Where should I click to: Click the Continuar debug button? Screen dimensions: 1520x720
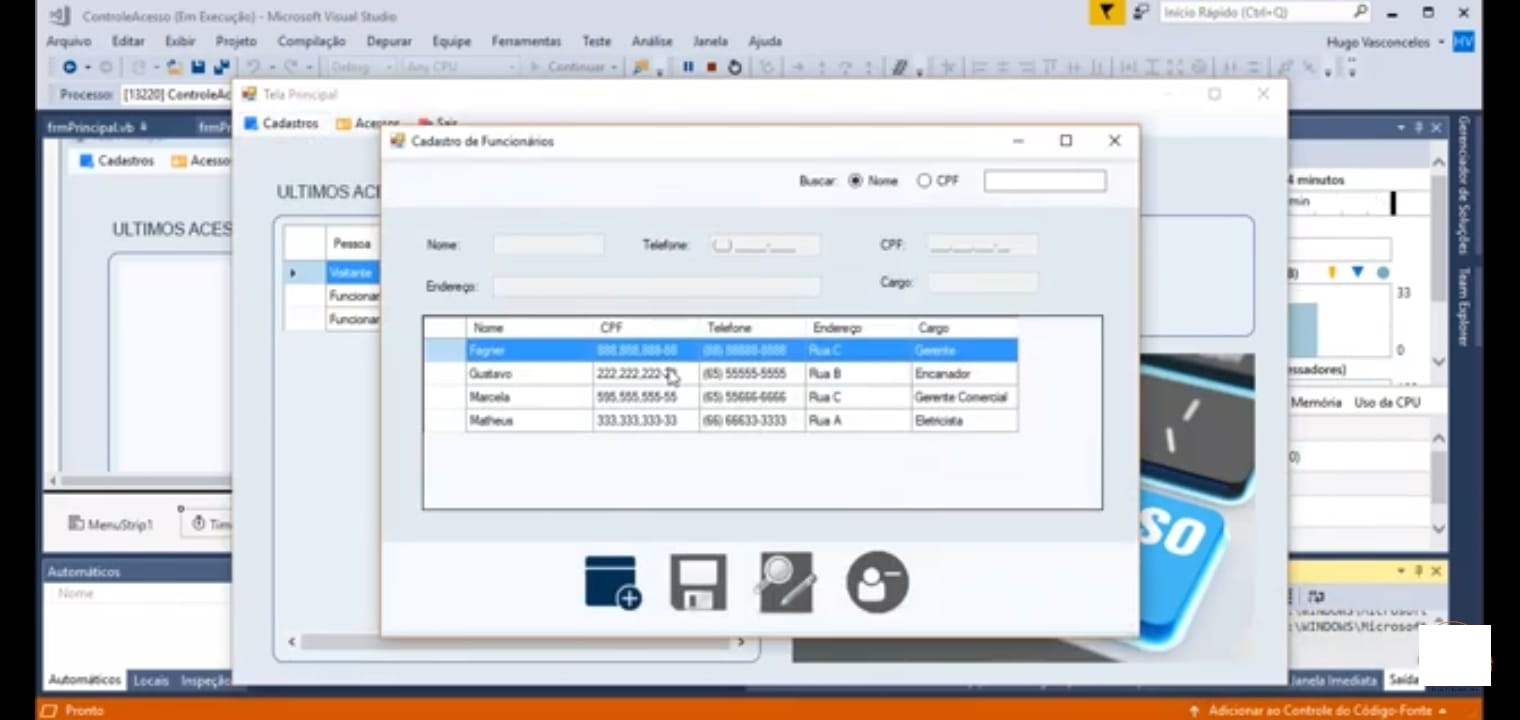point(568,67)
